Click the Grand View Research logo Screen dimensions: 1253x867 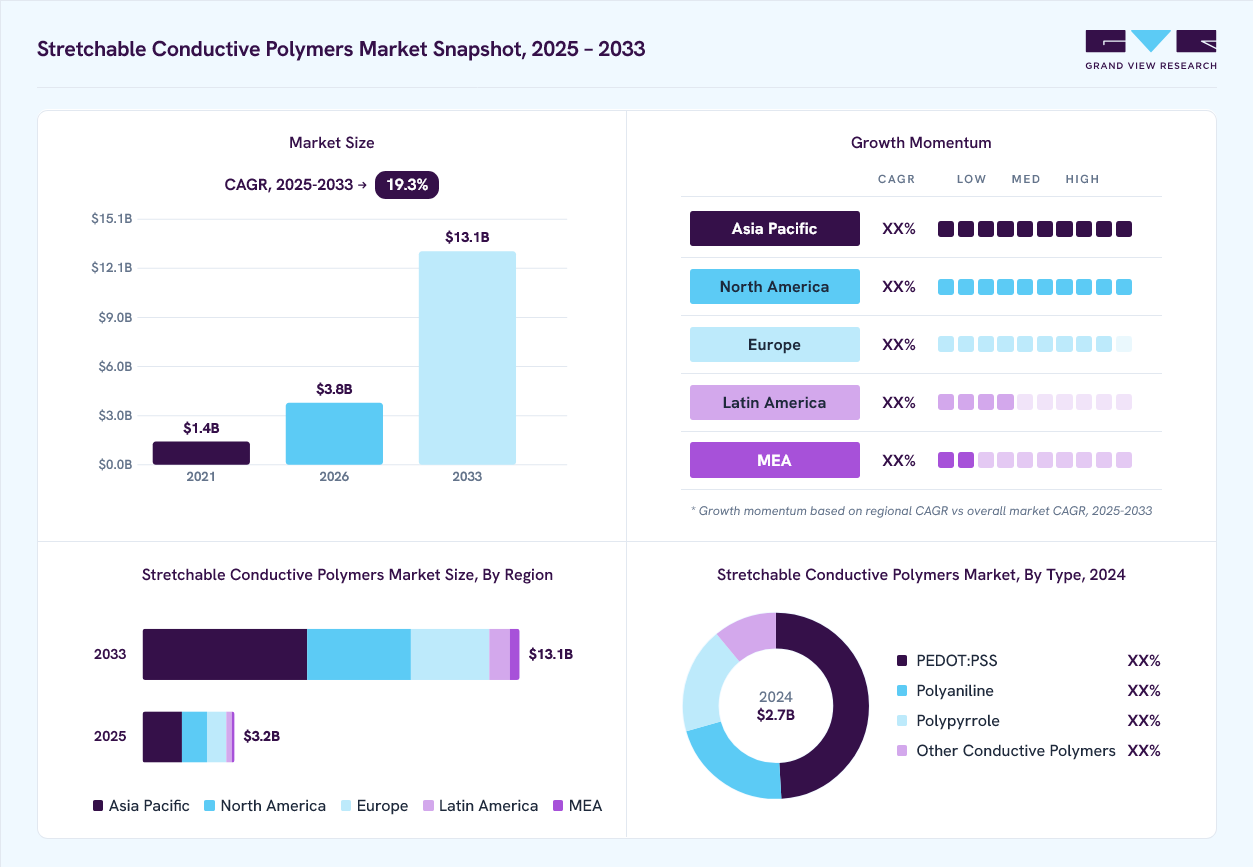[1151, 50]
